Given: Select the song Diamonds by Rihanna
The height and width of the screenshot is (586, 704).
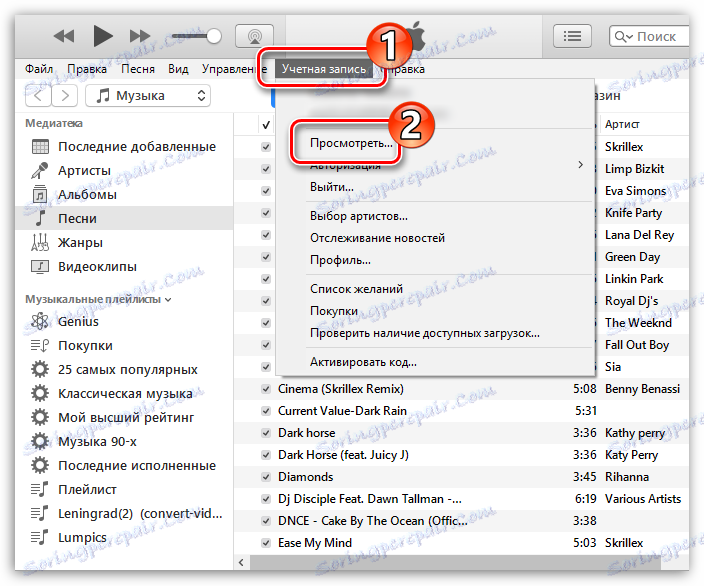Looking at the screenshot, I should coord(306,477).
